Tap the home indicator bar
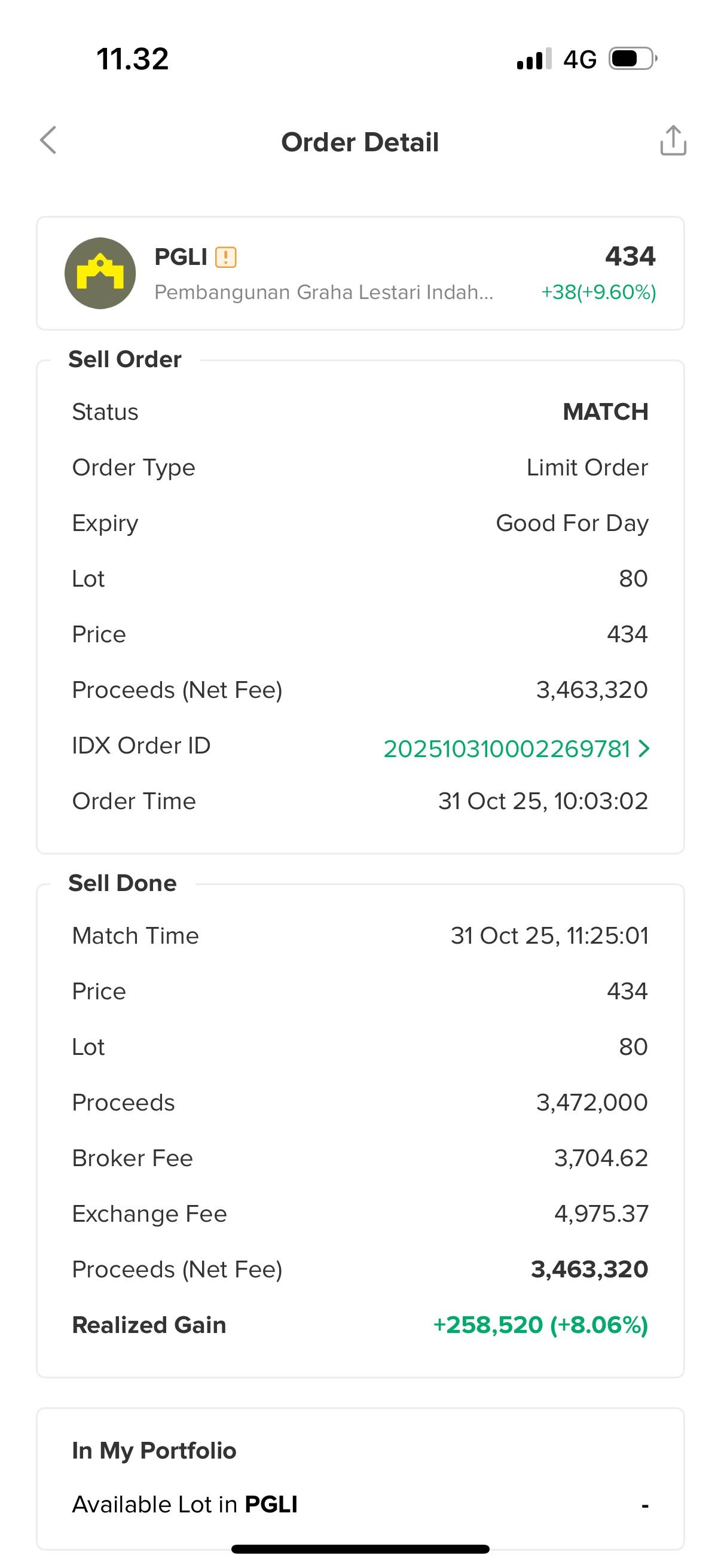This screenshot has height=1568, width=721. pos(360,1549)
